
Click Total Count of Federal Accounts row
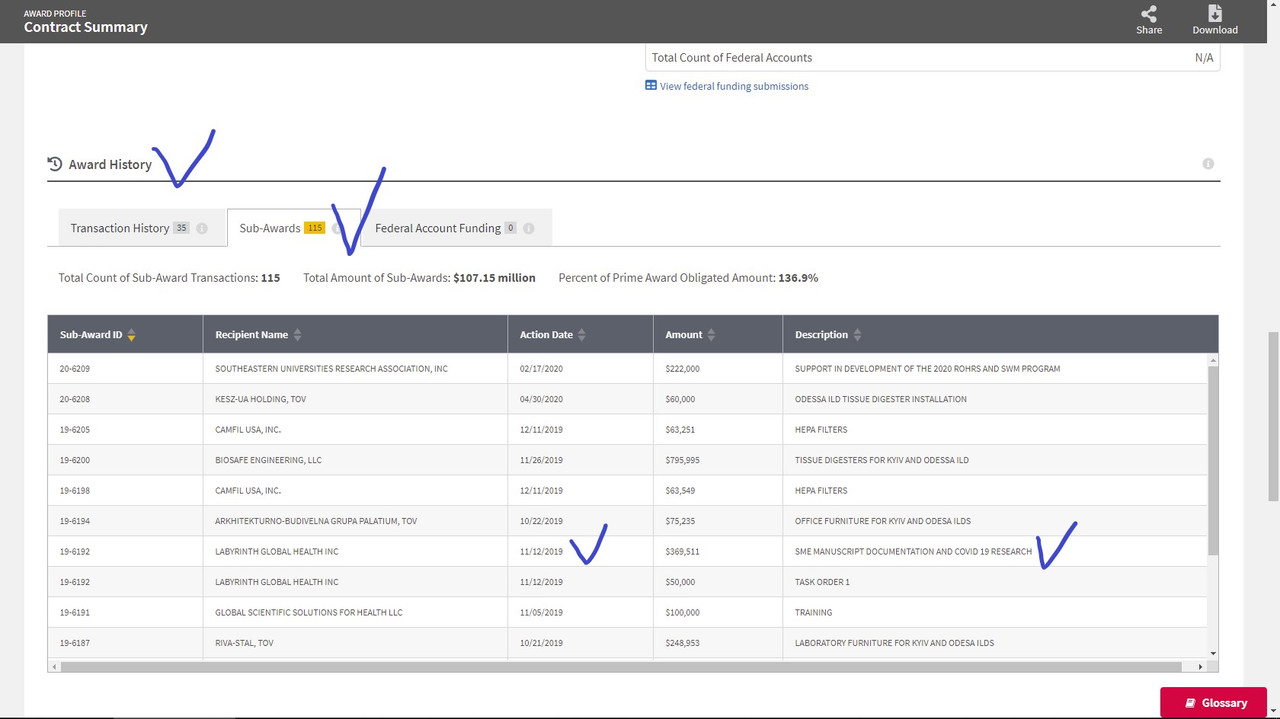coord(932,58)
